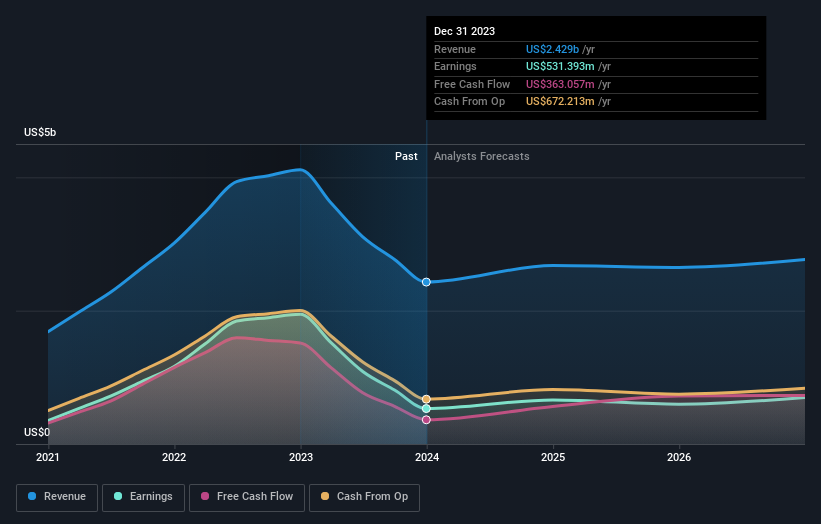Select the blue Revenue data point marker
Screen dimensions: 821x524
point(426,282)
